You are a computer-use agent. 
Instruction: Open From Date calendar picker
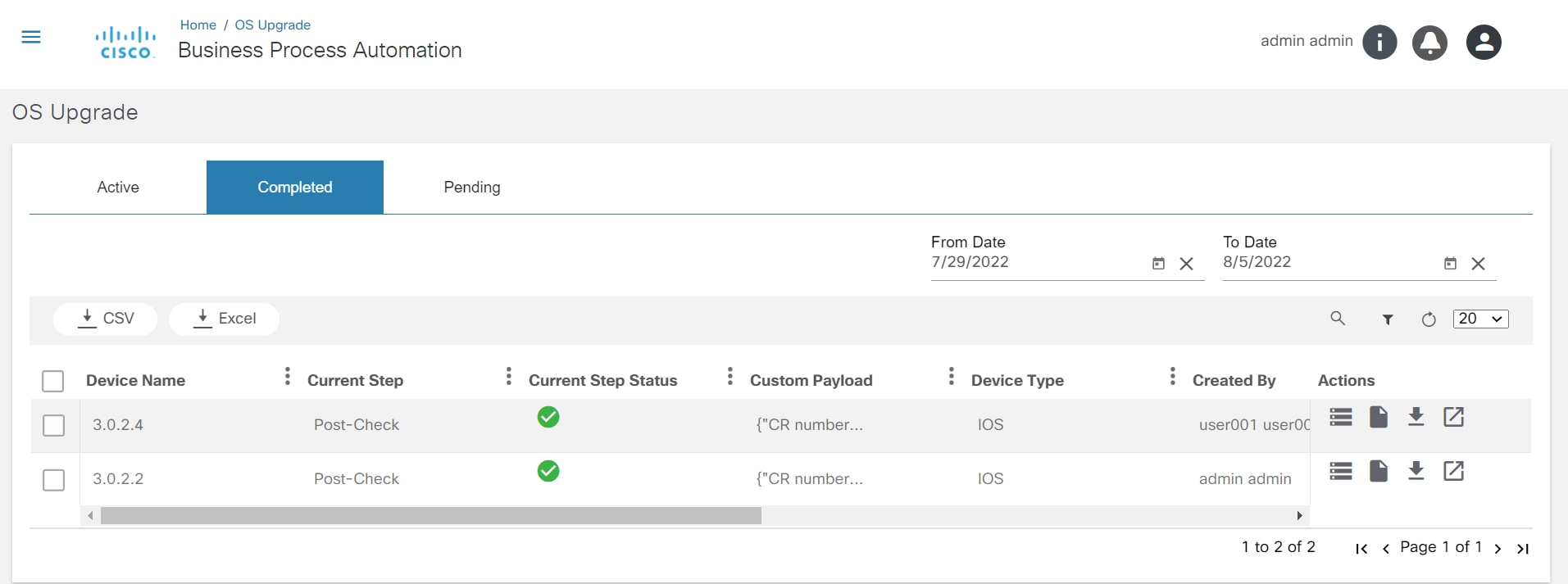(1158, 264)
